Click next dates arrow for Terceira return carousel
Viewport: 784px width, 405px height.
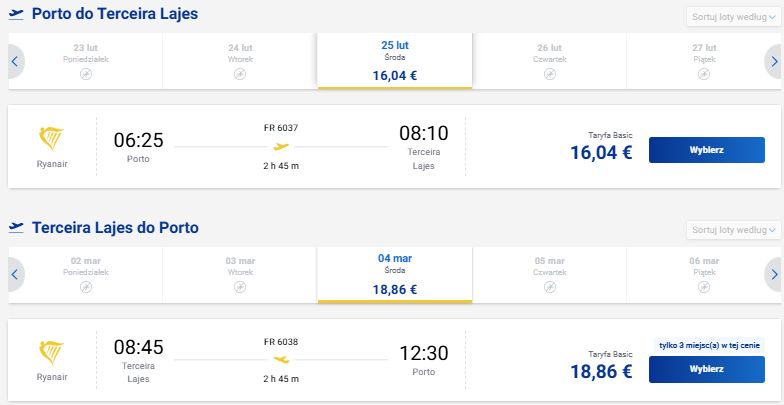774,274
